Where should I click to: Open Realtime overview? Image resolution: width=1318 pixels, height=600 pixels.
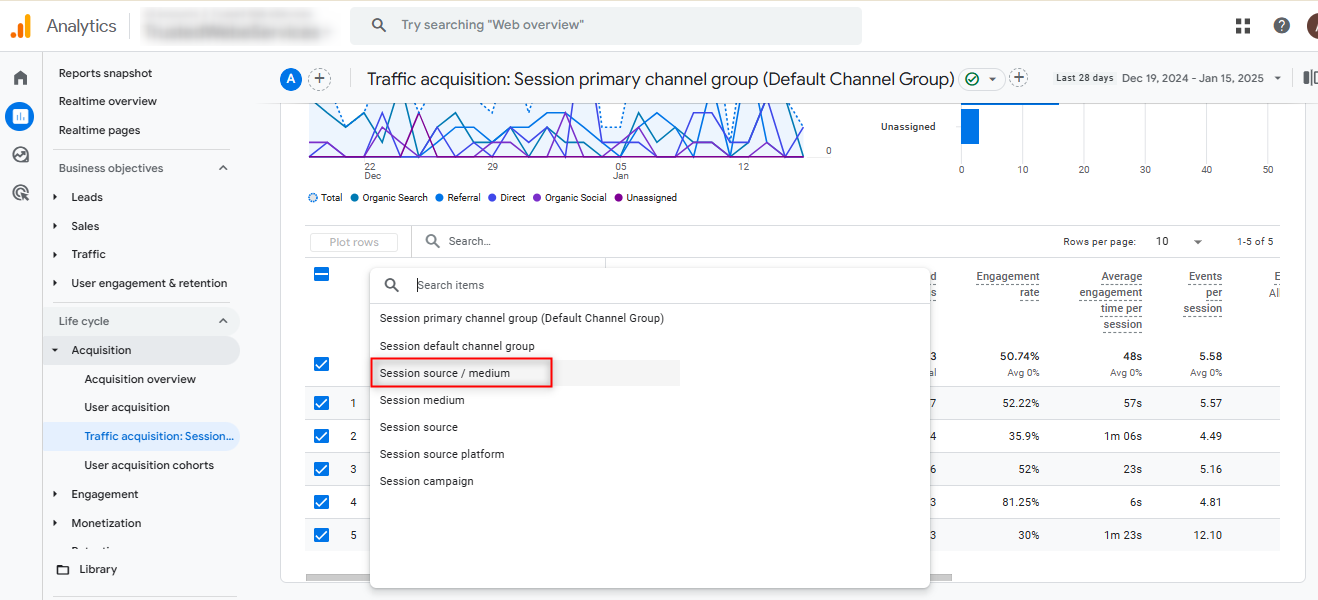pyautogui.click(x=108, y=101)
